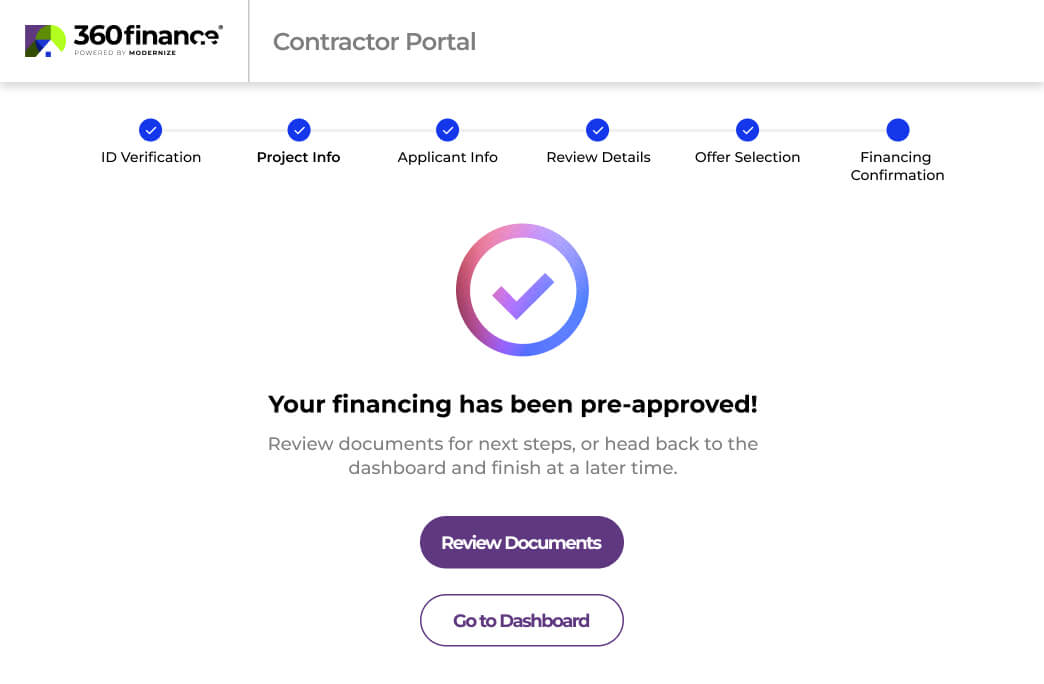Select the Offer Selection step checkmark circle
The image size is (1044, 684).
pyautogui.click(x=747, y=130)
